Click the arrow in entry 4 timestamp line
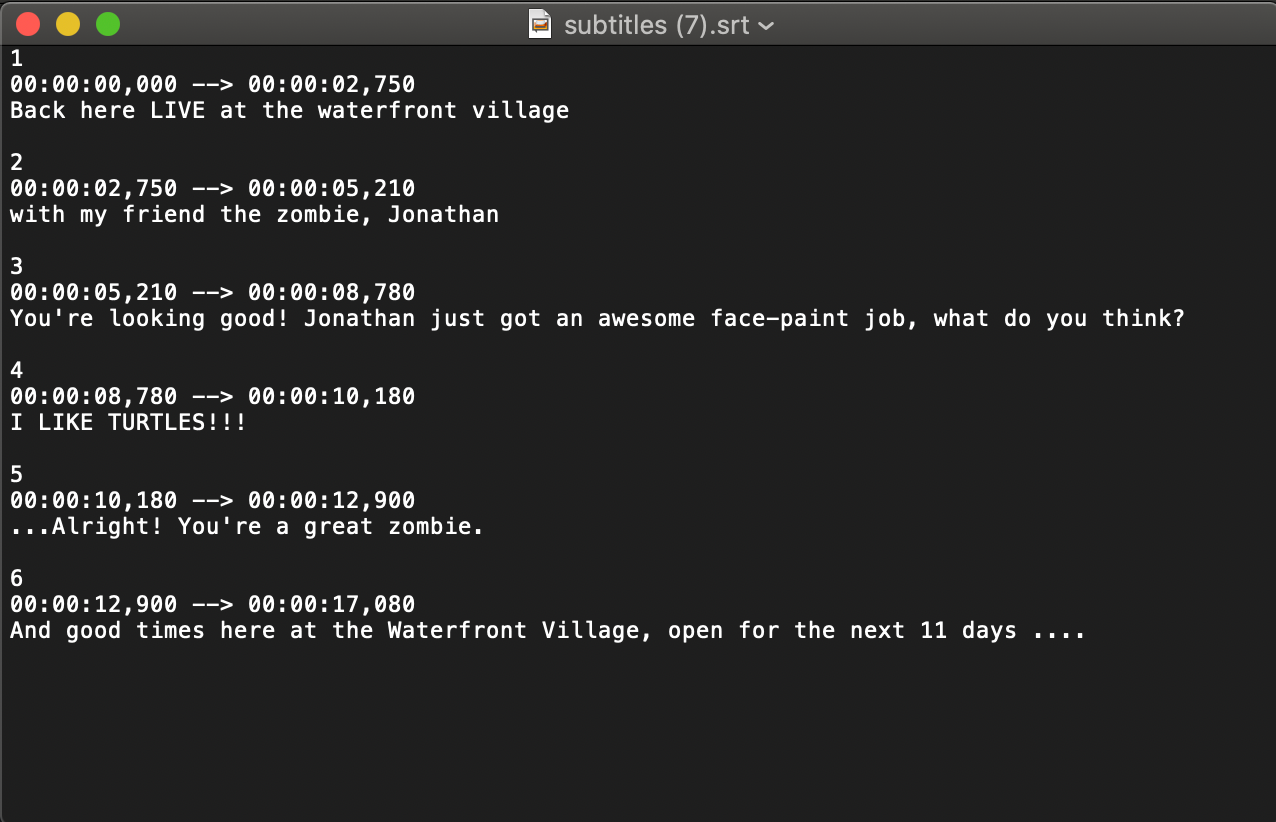The width and height of the screenshot is (1276, 822). pyautogui.click(x=212, y=397)
